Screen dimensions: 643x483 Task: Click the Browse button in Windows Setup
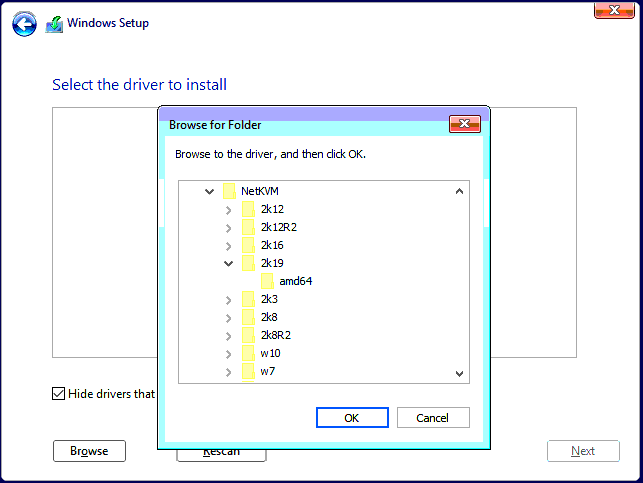pos(89,451)
